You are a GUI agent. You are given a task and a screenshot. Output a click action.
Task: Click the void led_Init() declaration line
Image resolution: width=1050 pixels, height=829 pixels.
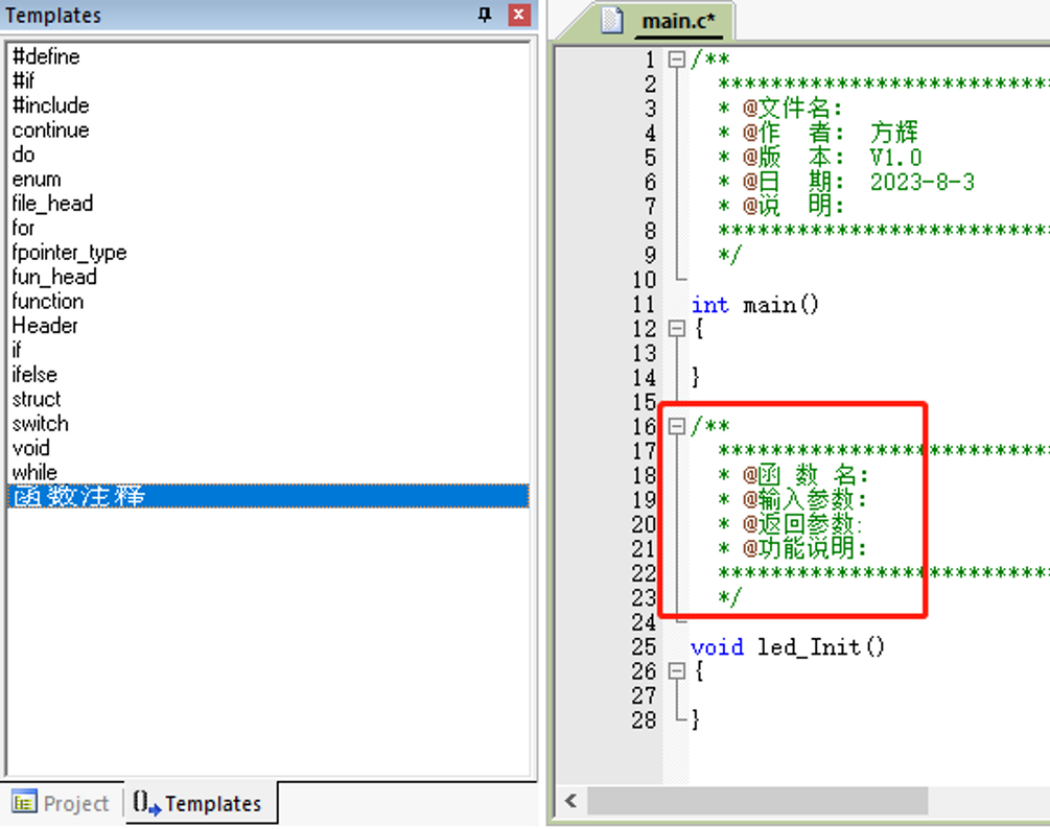788,647
